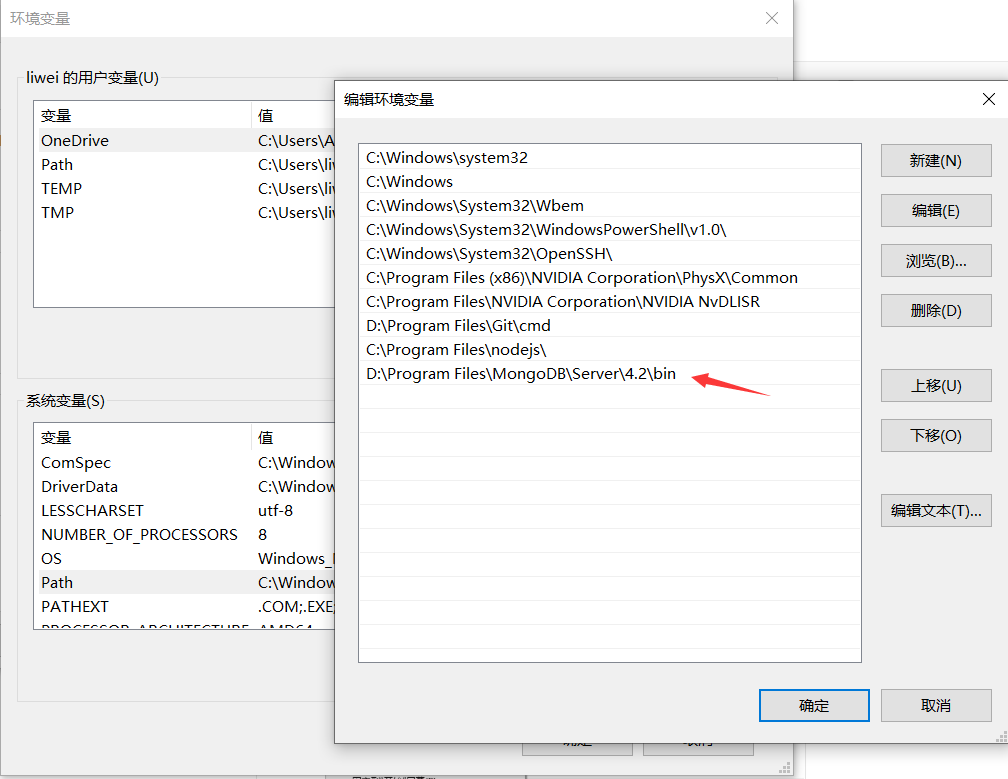Select the Git\cmd path entry
Image resolution: width=1008 pixels, height=779 pixels.
[609, 325]
